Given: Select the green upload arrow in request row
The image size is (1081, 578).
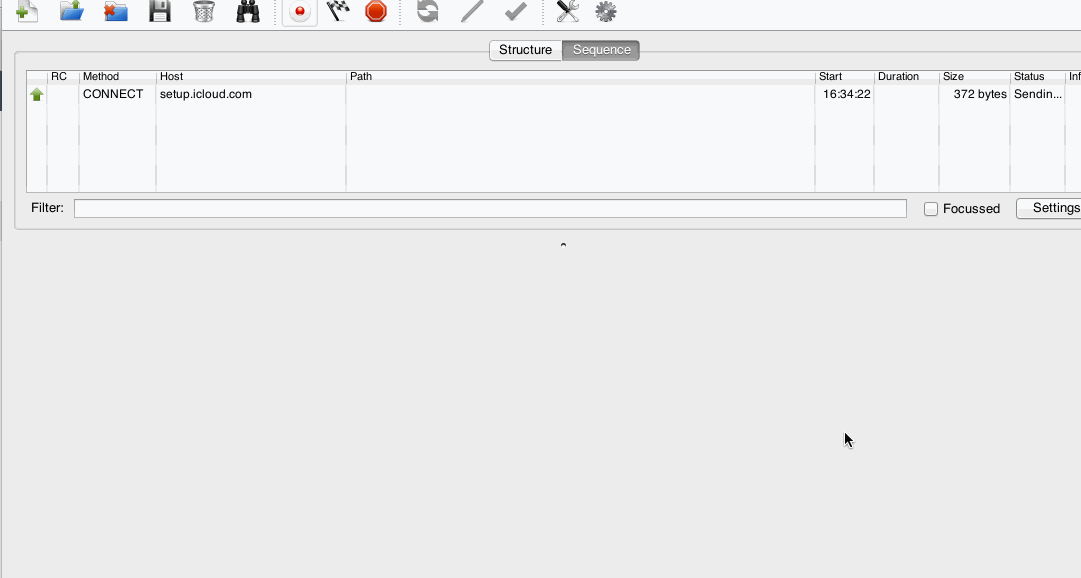Looking at the screenshot, I should 37,94.
